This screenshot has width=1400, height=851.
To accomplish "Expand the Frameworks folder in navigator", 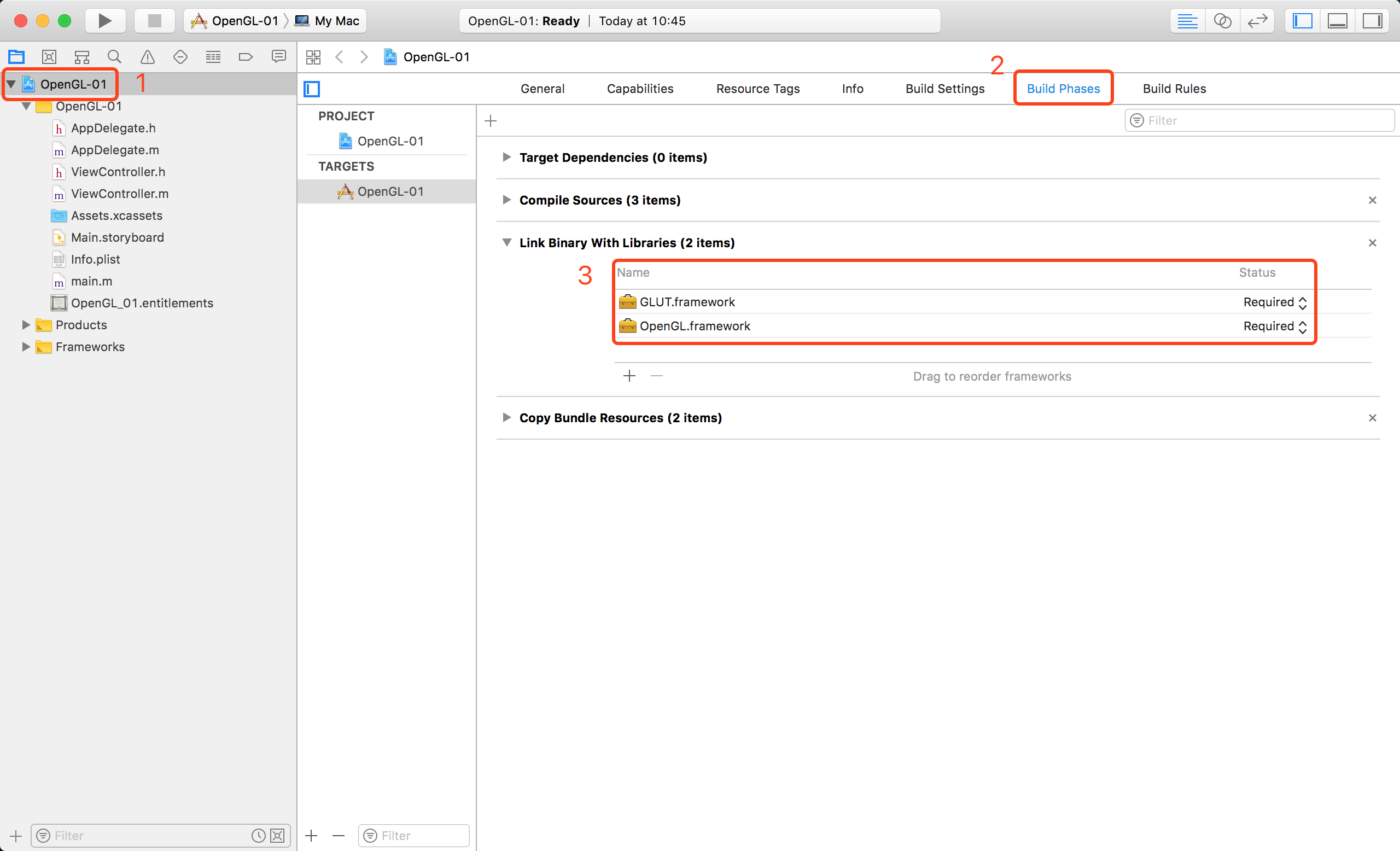I will (26, 347).
